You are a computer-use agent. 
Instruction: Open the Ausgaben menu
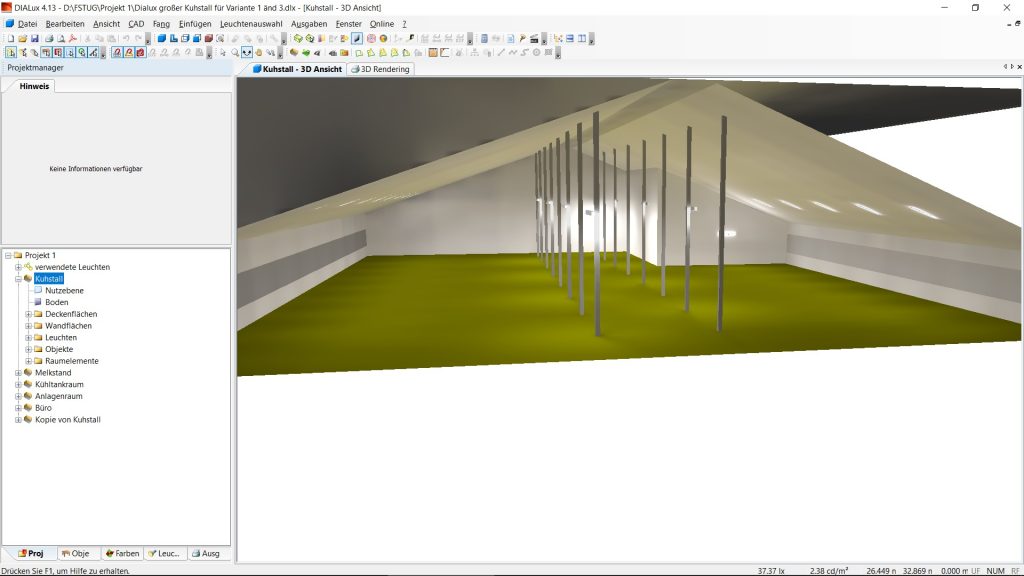click(x=309, y=24)
